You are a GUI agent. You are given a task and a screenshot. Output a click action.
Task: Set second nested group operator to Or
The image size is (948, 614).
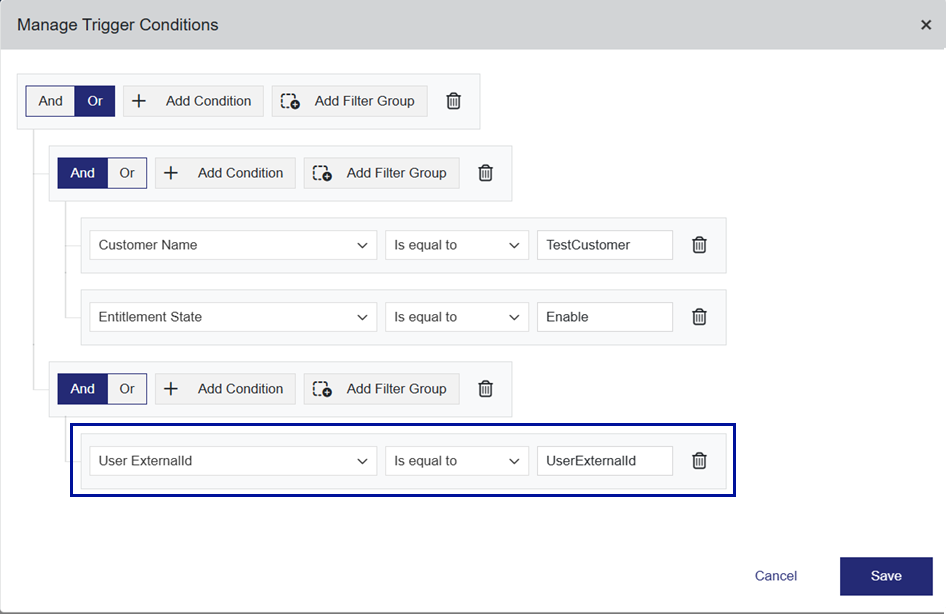(127, 389)
